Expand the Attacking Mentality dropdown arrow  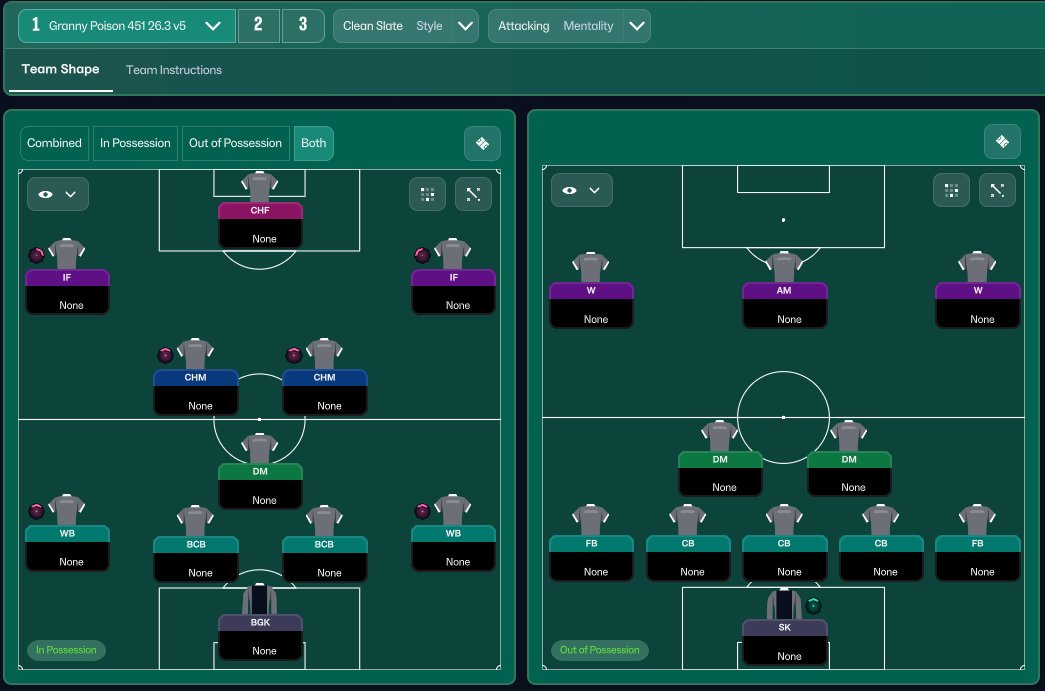(636, 26)
